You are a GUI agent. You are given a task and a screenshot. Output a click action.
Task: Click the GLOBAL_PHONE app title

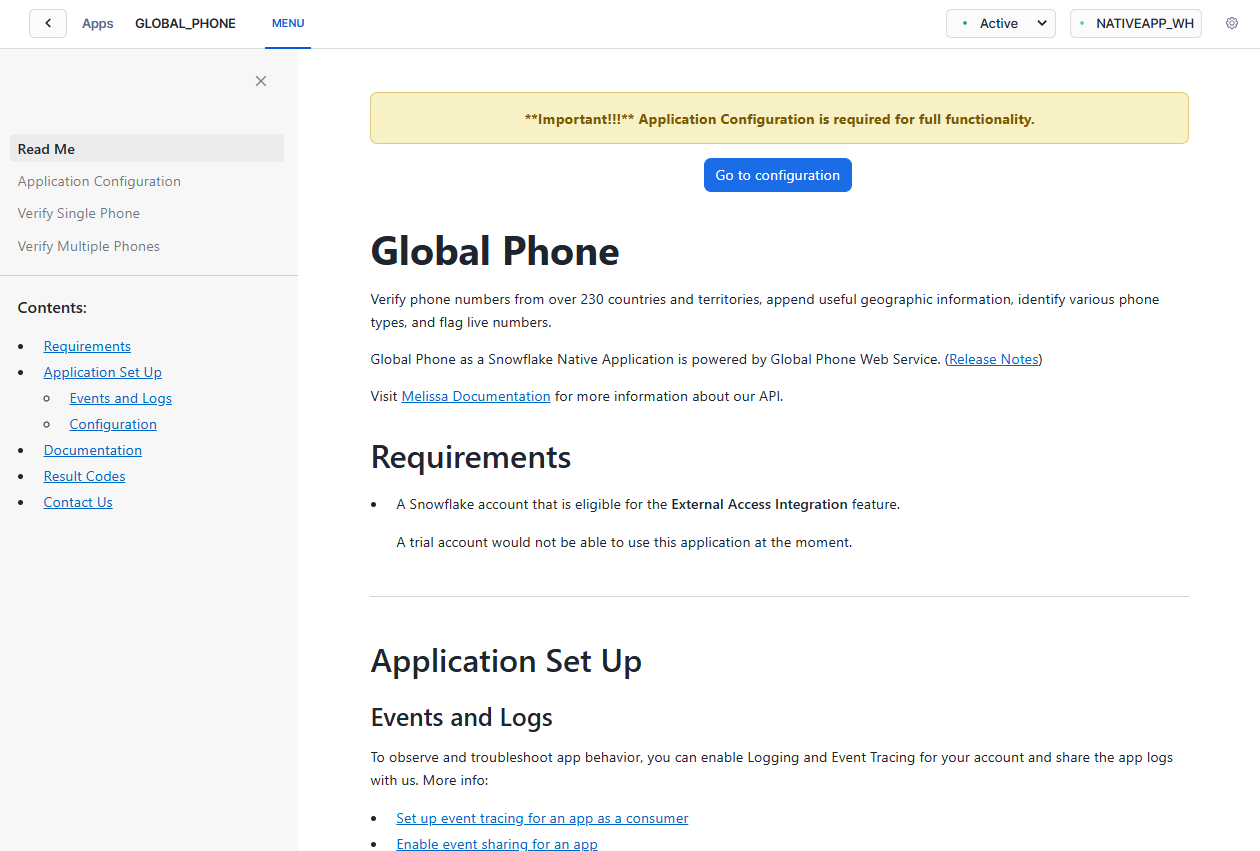[x=185, y=23]
